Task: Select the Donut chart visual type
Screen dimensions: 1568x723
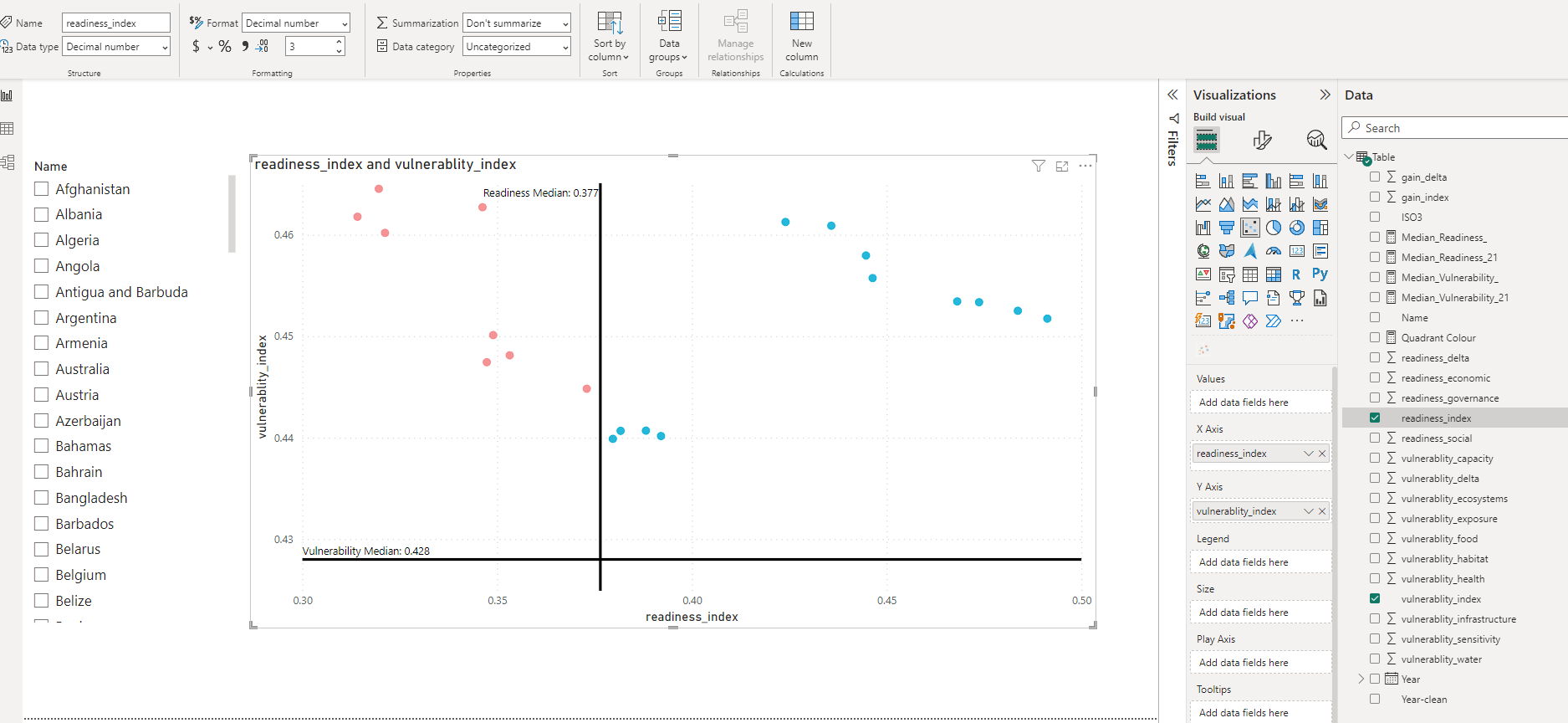Action: coord(1297,228)
